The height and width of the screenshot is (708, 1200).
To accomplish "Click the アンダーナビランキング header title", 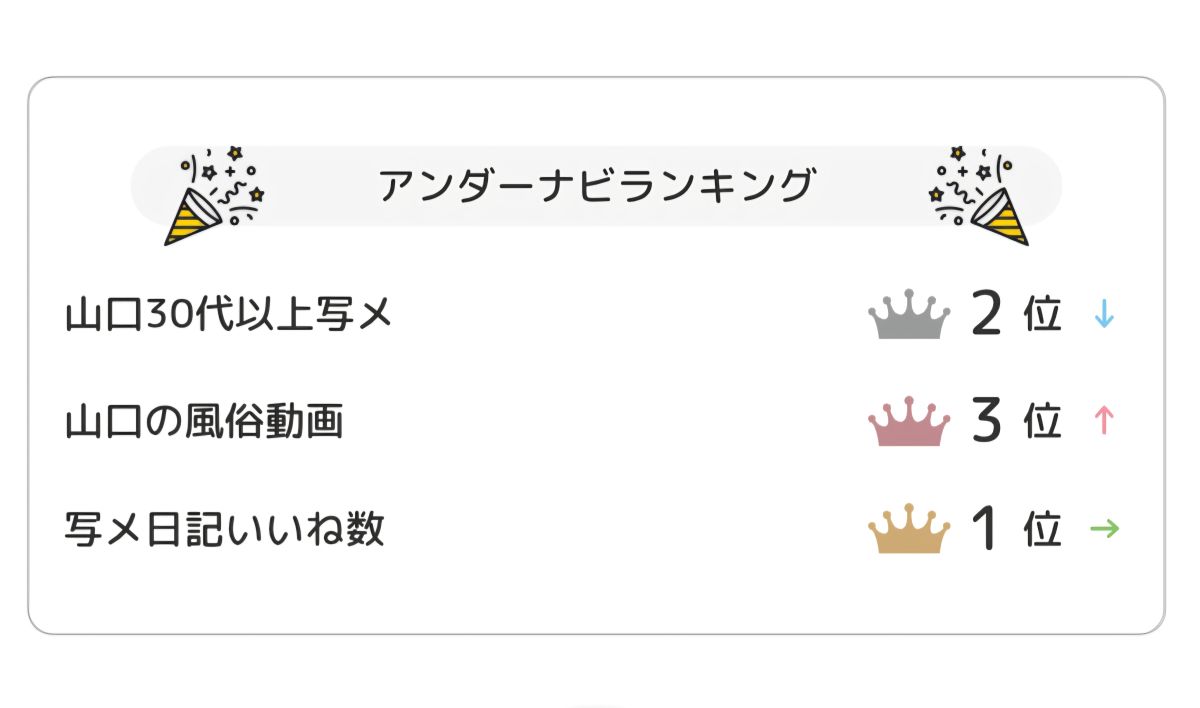I will click(596, 186).
